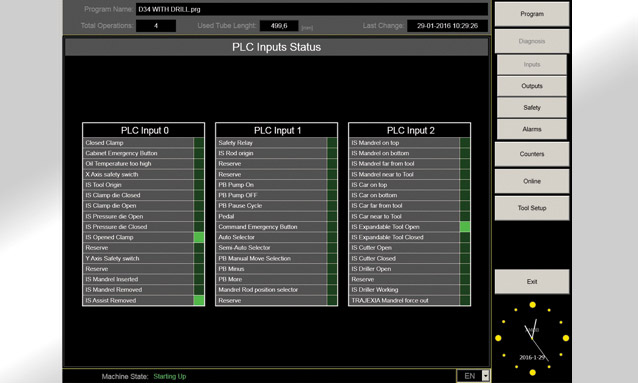The image size is (638, 383).
Task: Click the analog clock widget
Action: (x=532, y=338)
